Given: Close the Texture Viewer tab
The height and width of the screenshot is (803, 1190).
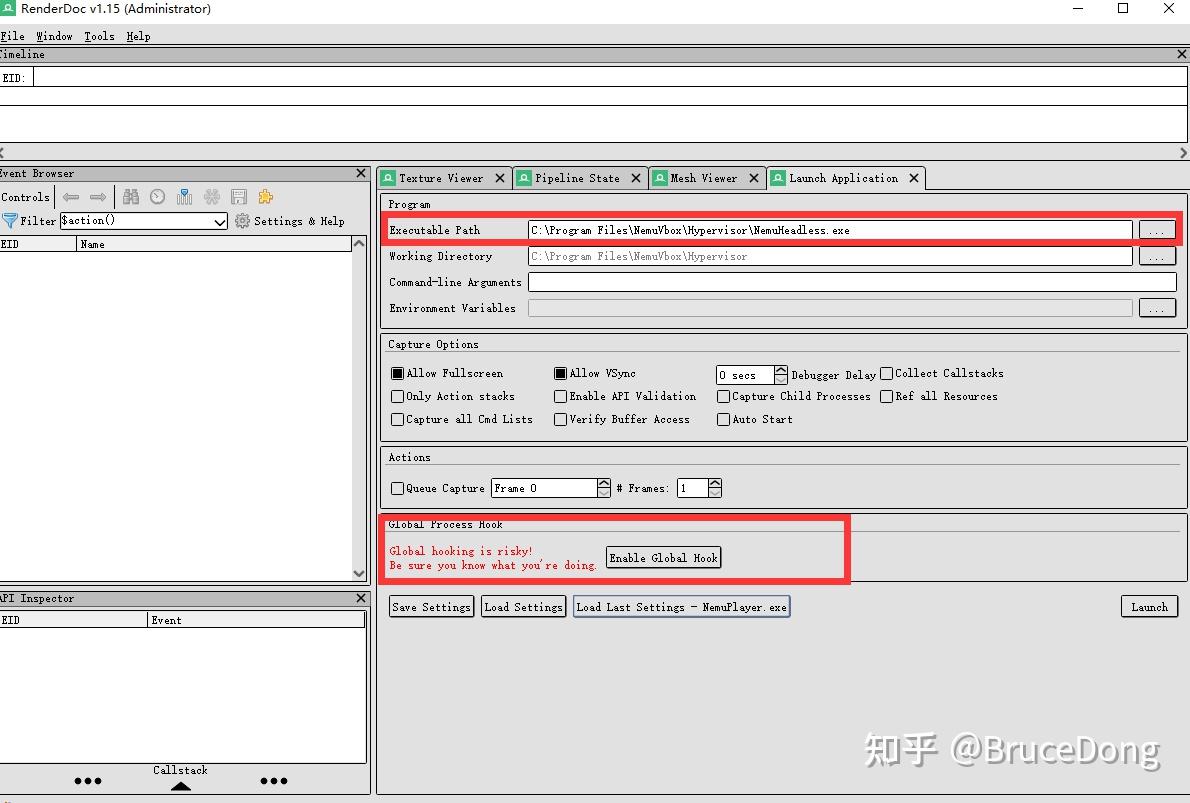Looking at the screenshot, I should (x=500, y=178).
